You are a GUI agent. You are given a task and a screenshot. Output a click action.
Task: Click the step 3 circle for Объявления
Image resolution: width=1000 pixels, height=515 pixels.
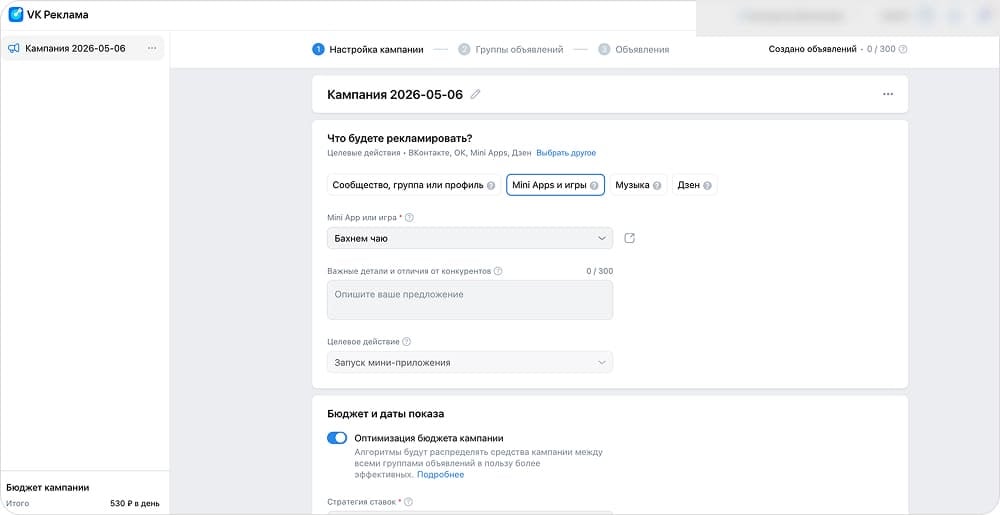(x=604, y=49)
